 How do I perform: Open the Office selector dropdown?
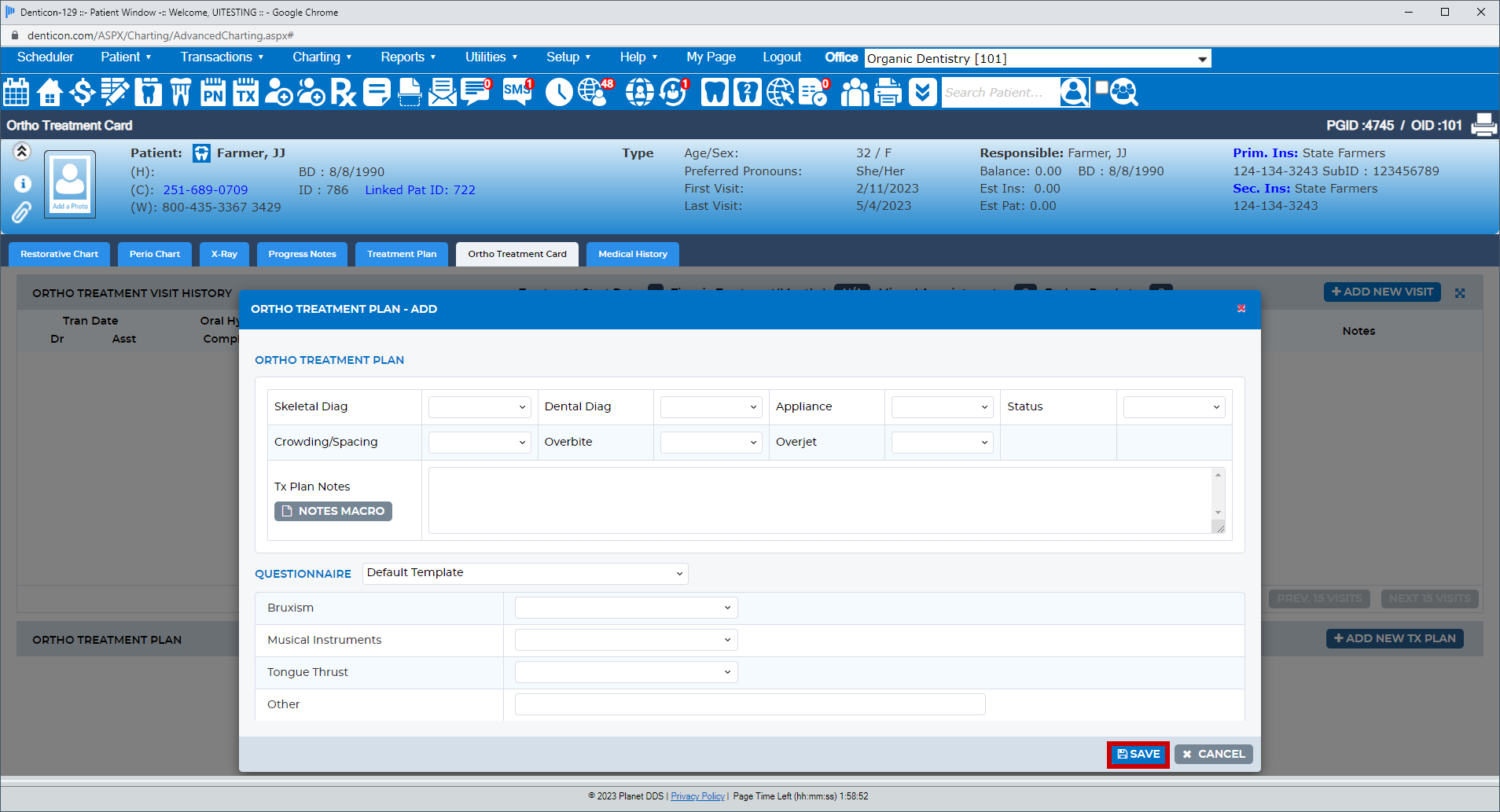(x=1038, y=59)
